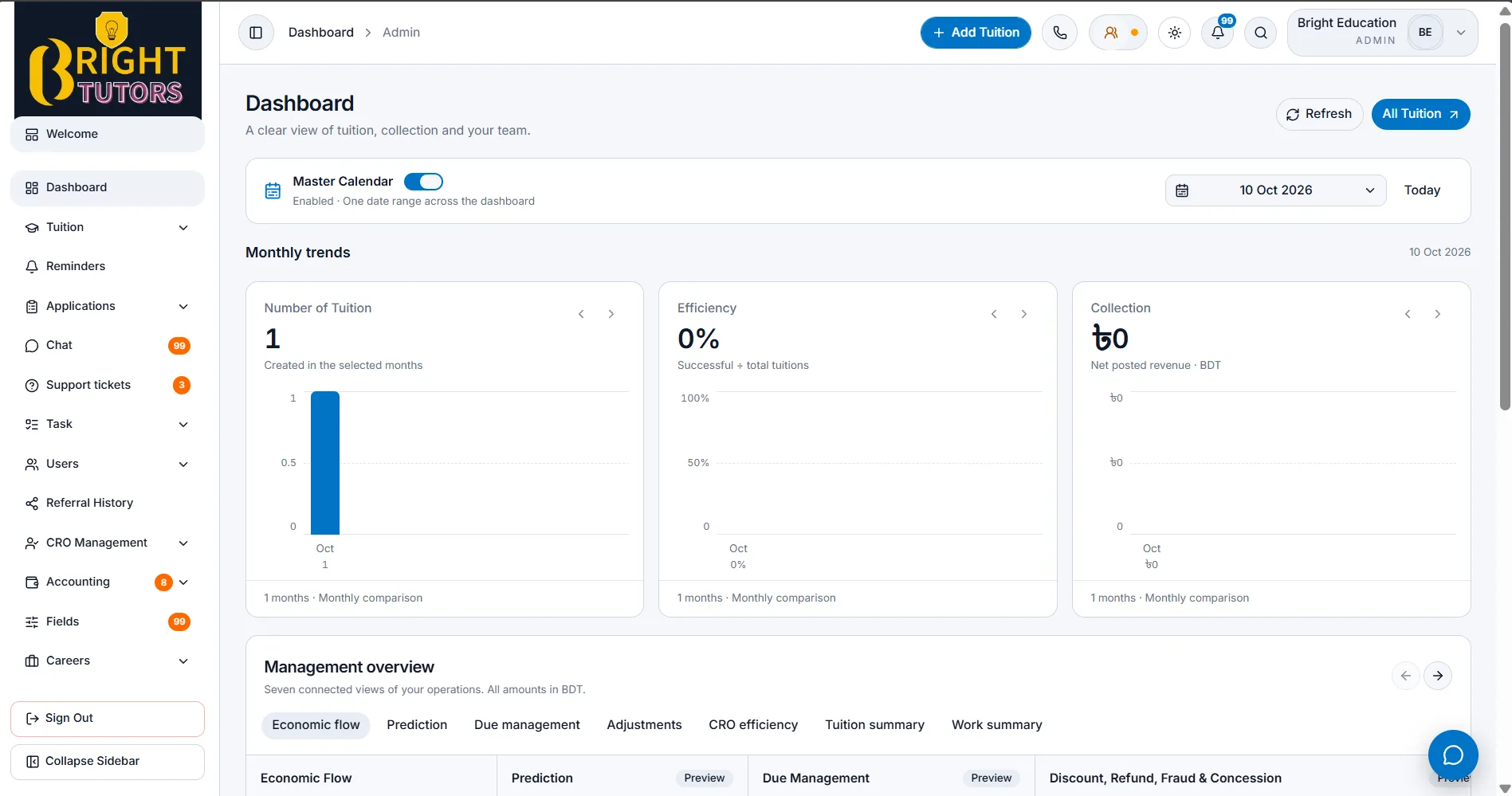Viewport: 1512px width, 796px height.
Task: Open Chat in the sidebar
Action: click(x=108, y=345)
